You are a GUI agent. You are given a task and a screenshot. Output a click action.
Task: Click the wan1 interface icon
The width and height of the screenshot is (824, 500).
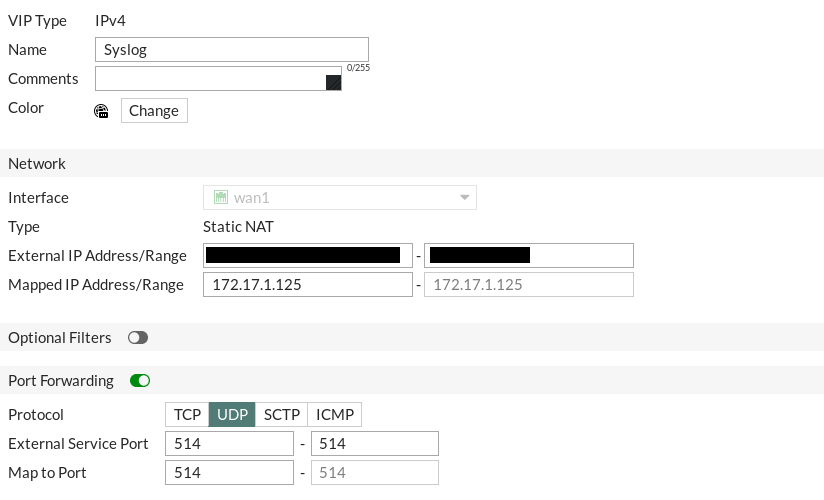point(221,197)
